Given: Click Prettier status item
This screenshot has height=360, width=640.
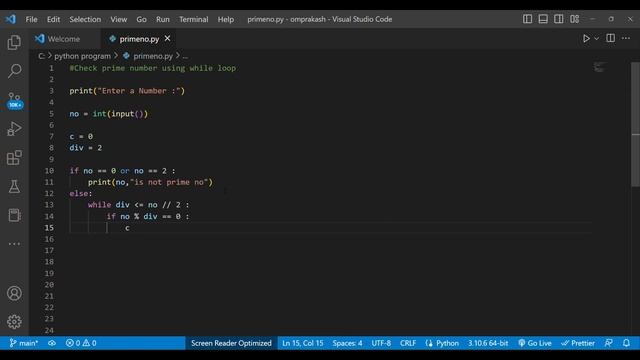Looking at the screenshot, I should pyautogui.click(x=578, y=343).
